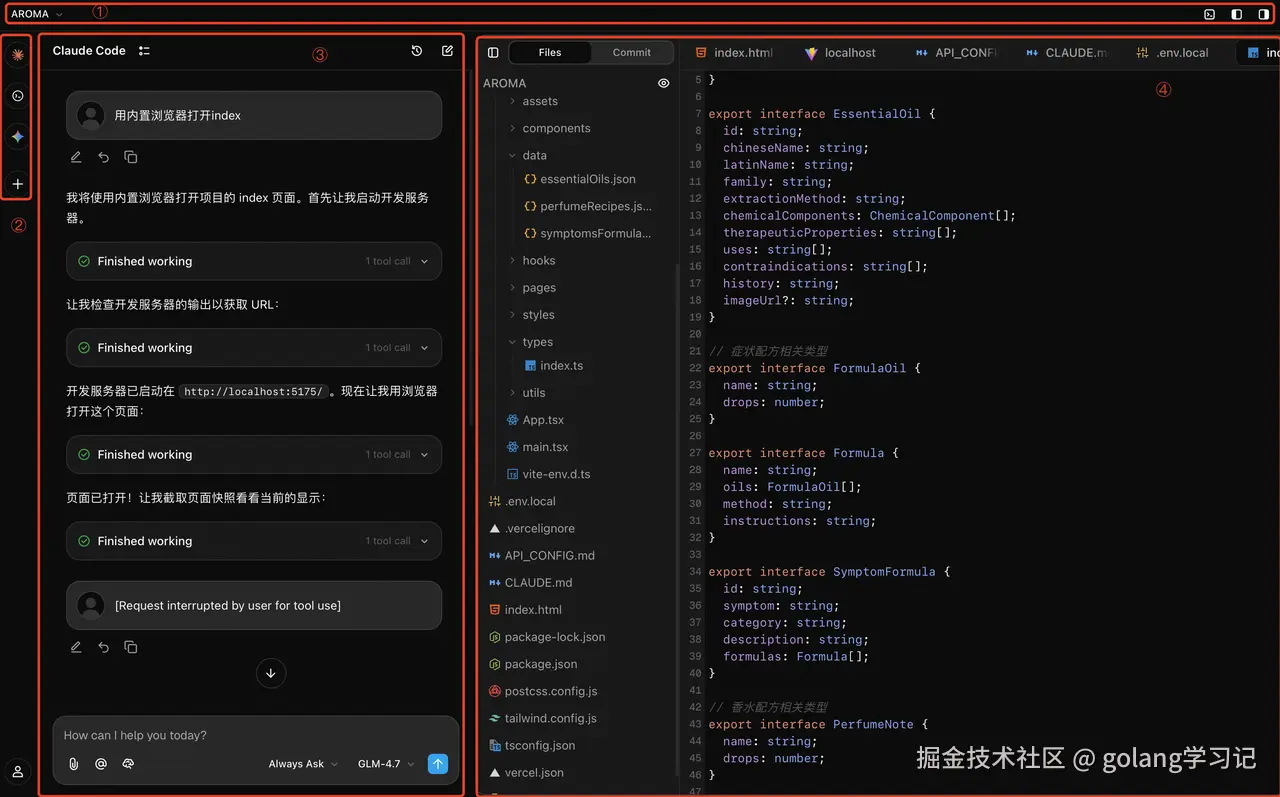1280x797 pixels.
Task: Open the Claude Code agent in sidebar
Action: [17, 55]
